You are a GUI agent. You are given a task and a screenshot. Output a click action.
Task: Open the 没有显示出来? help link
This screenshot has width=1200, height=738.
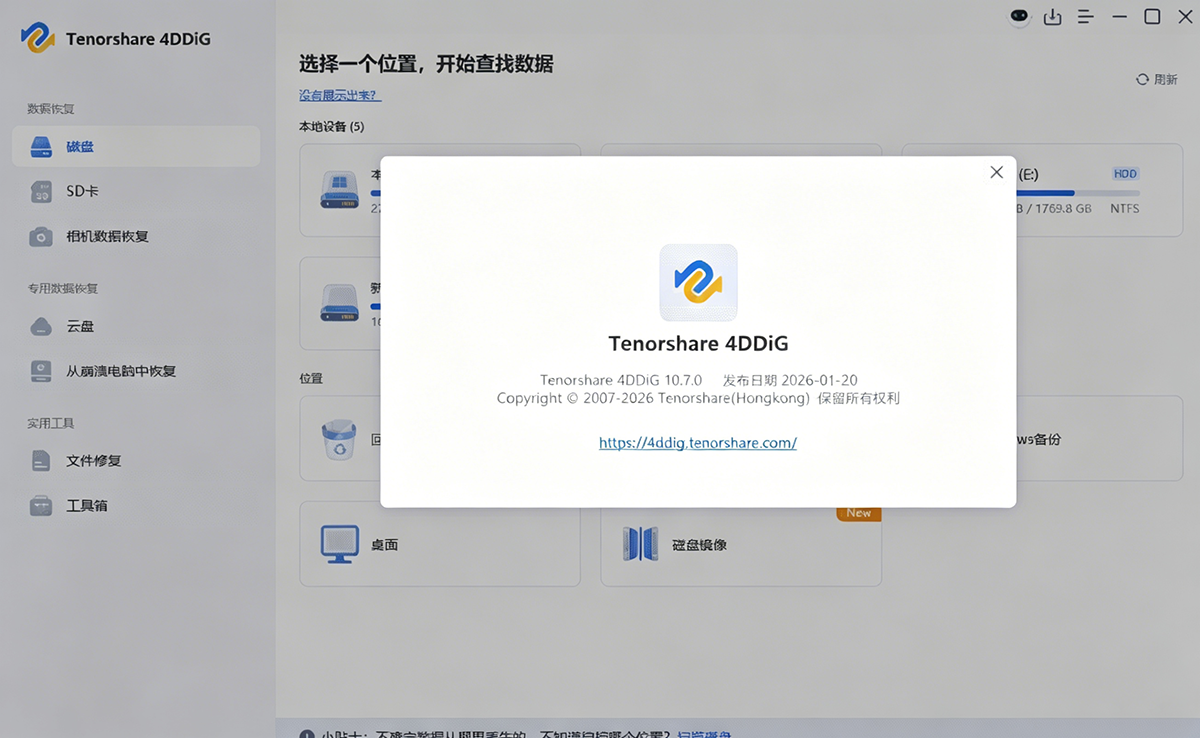pos(340,95)
